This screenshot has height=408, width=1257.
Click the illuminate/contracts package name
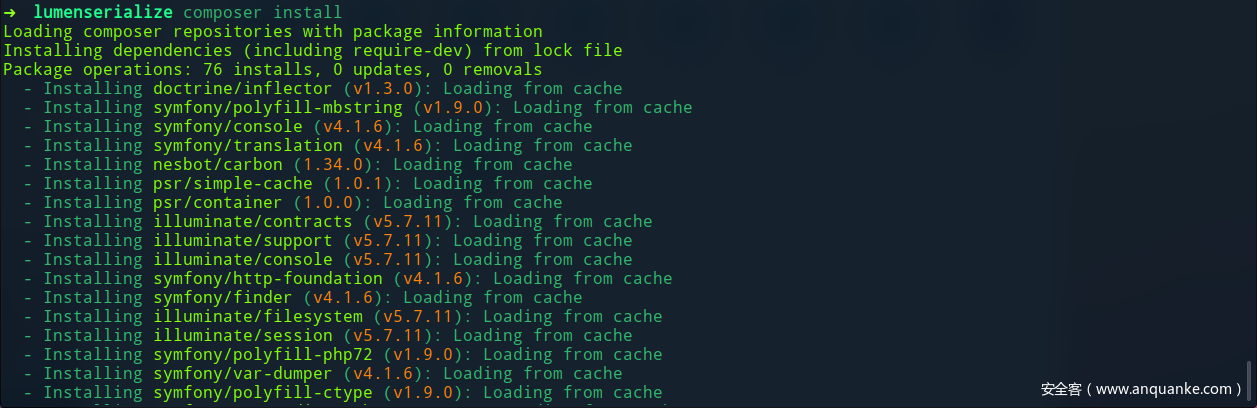252,222
